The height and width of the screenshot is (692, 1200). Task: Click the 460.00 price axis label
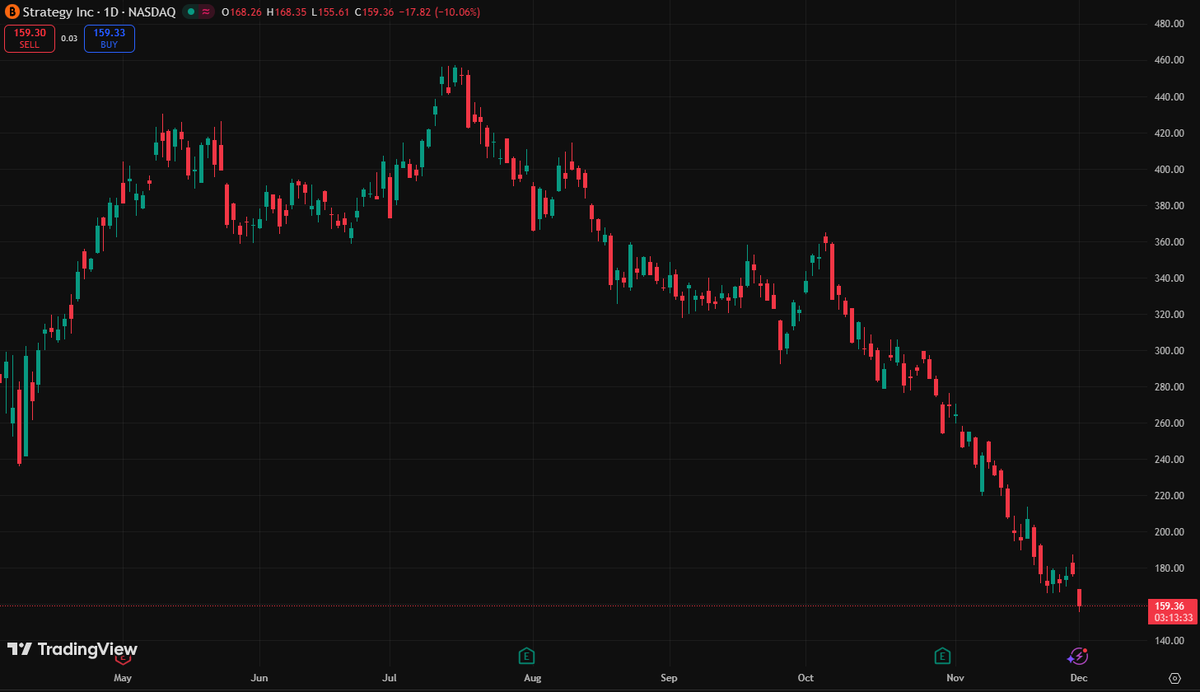pos(1169,60)
